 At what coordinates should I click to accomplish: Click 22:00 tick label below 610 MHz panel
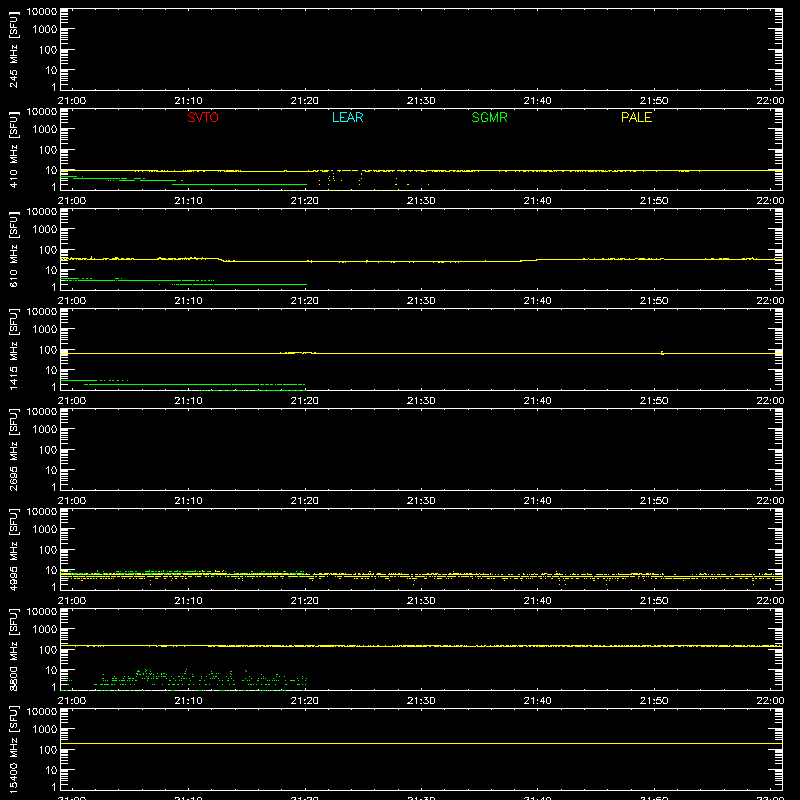pos(770,301)
